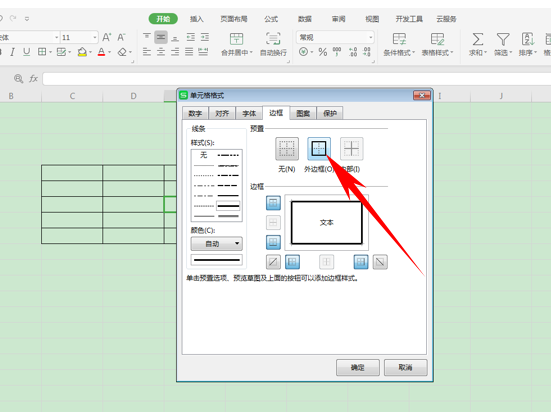Click the AutoSum 求和 icon

pyautogui.click(x=478, y=39)
